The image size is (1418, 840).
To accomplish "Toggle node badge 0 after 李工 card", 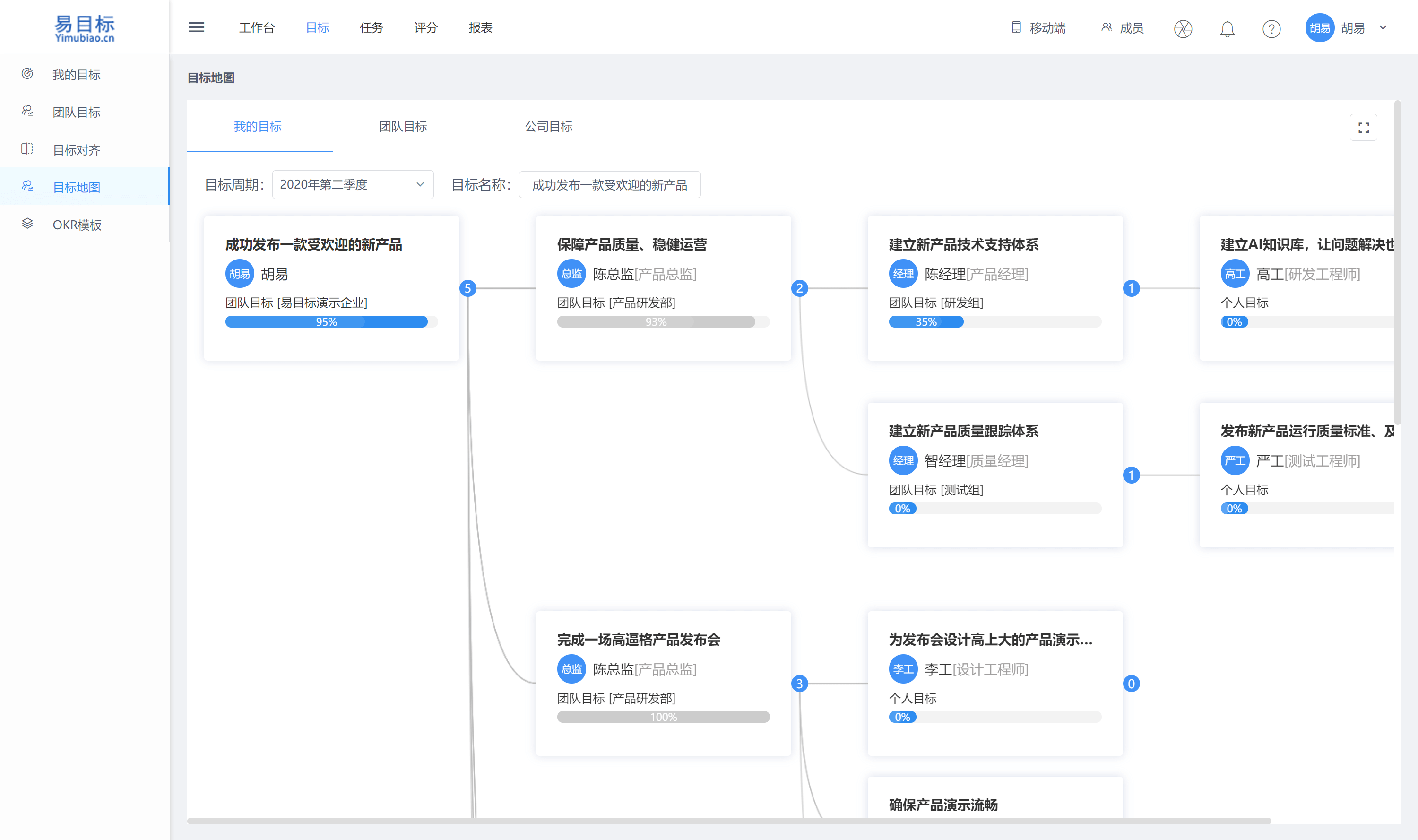I will tap(1131, 683).
